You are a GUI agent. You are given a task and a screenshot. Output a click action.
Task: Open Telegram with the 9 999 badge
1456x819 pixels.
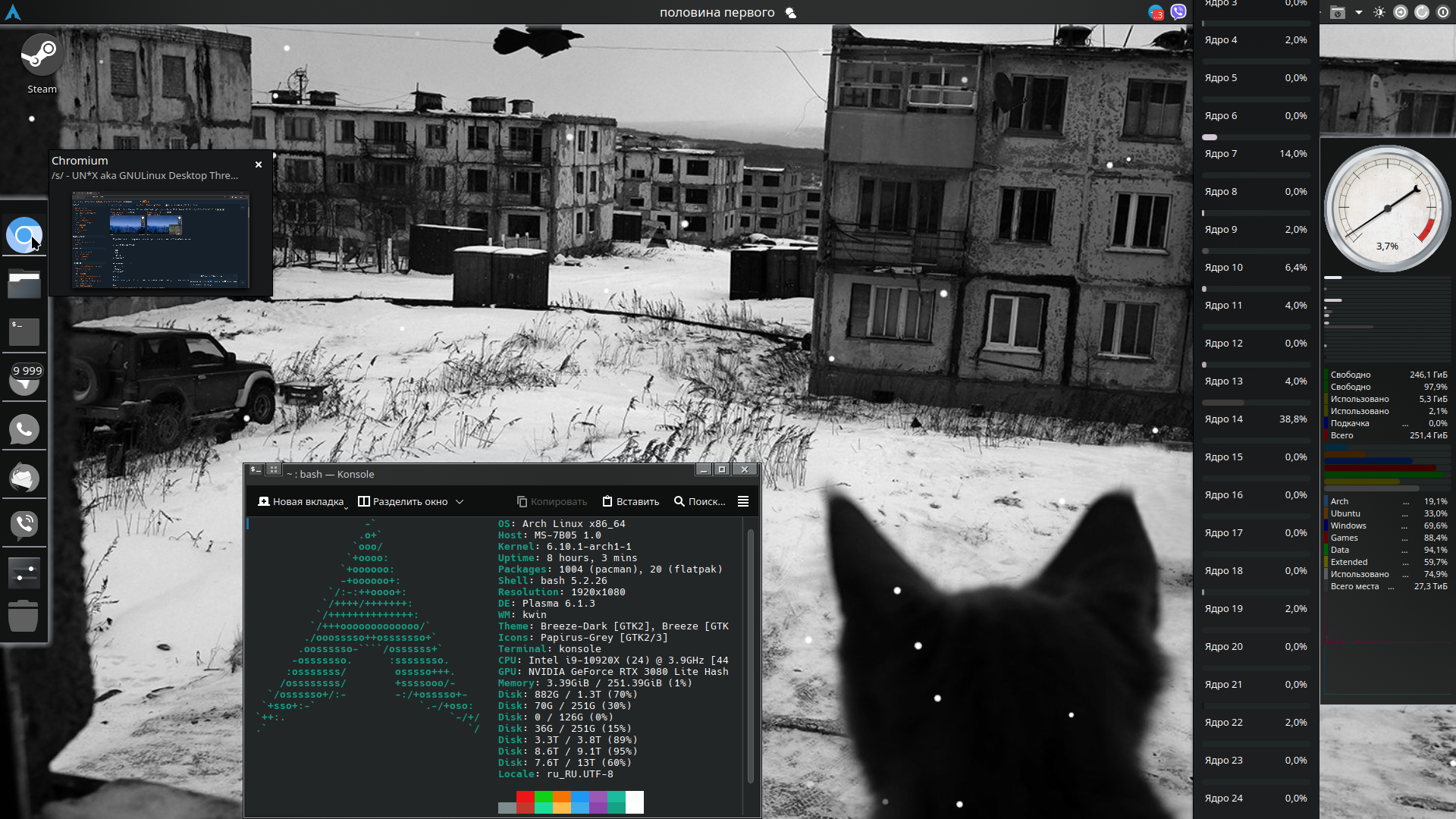(24, 381)
